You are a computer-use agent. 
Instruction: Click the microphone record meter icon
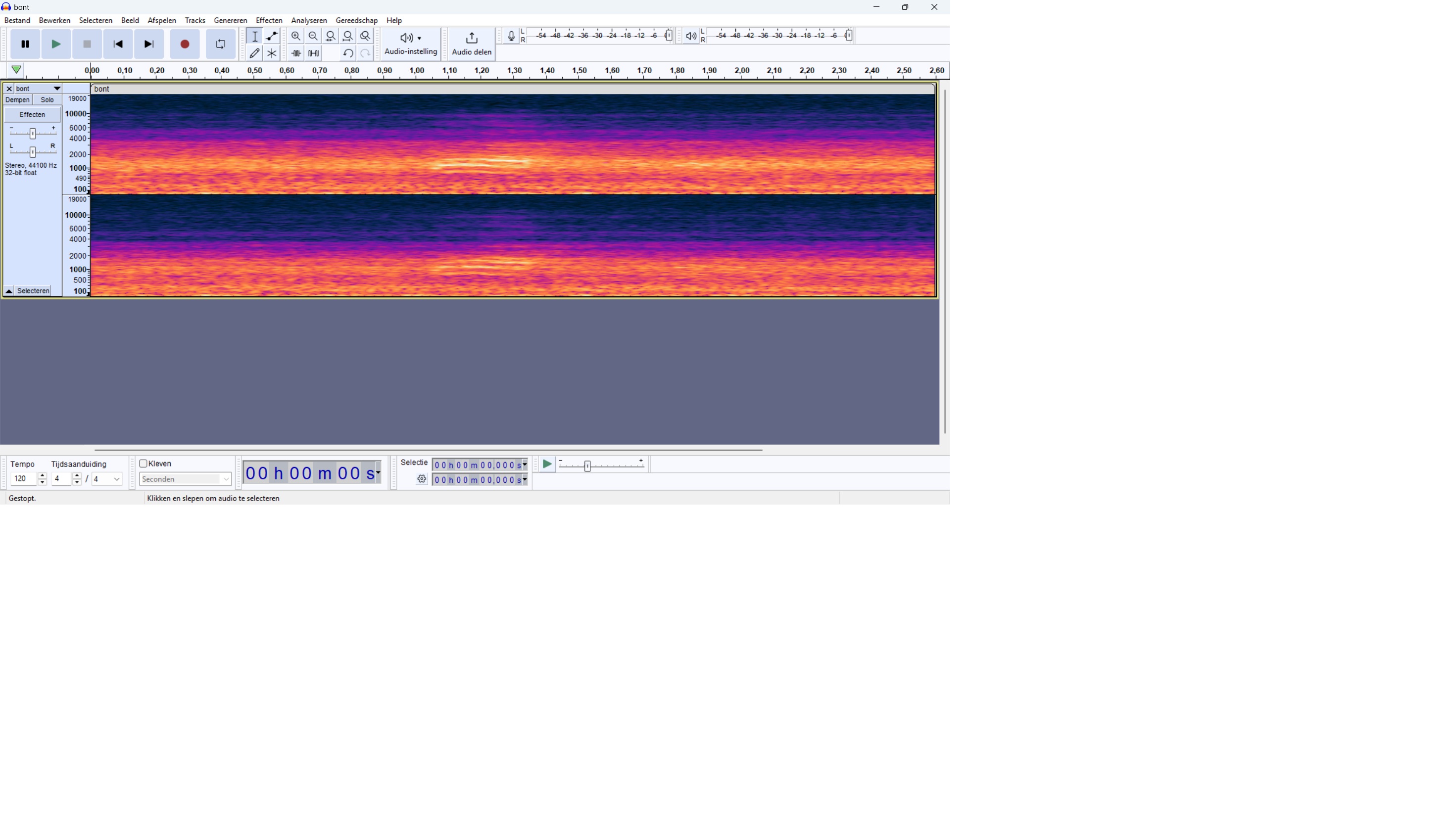coord(511,36)
